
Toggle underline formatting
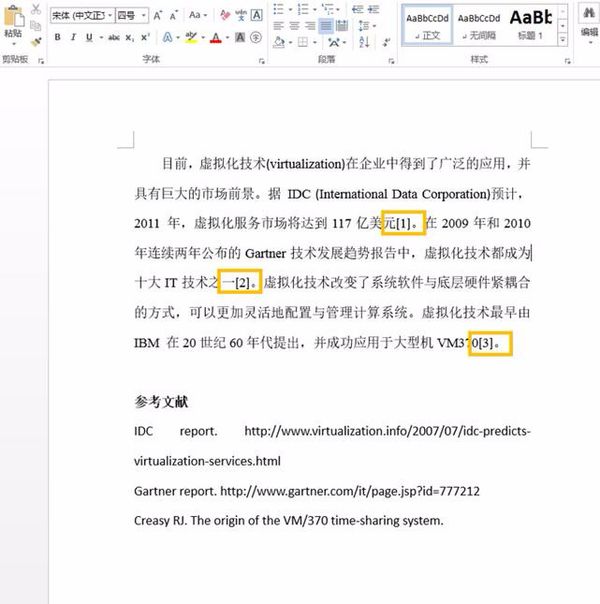coord(89,37)
